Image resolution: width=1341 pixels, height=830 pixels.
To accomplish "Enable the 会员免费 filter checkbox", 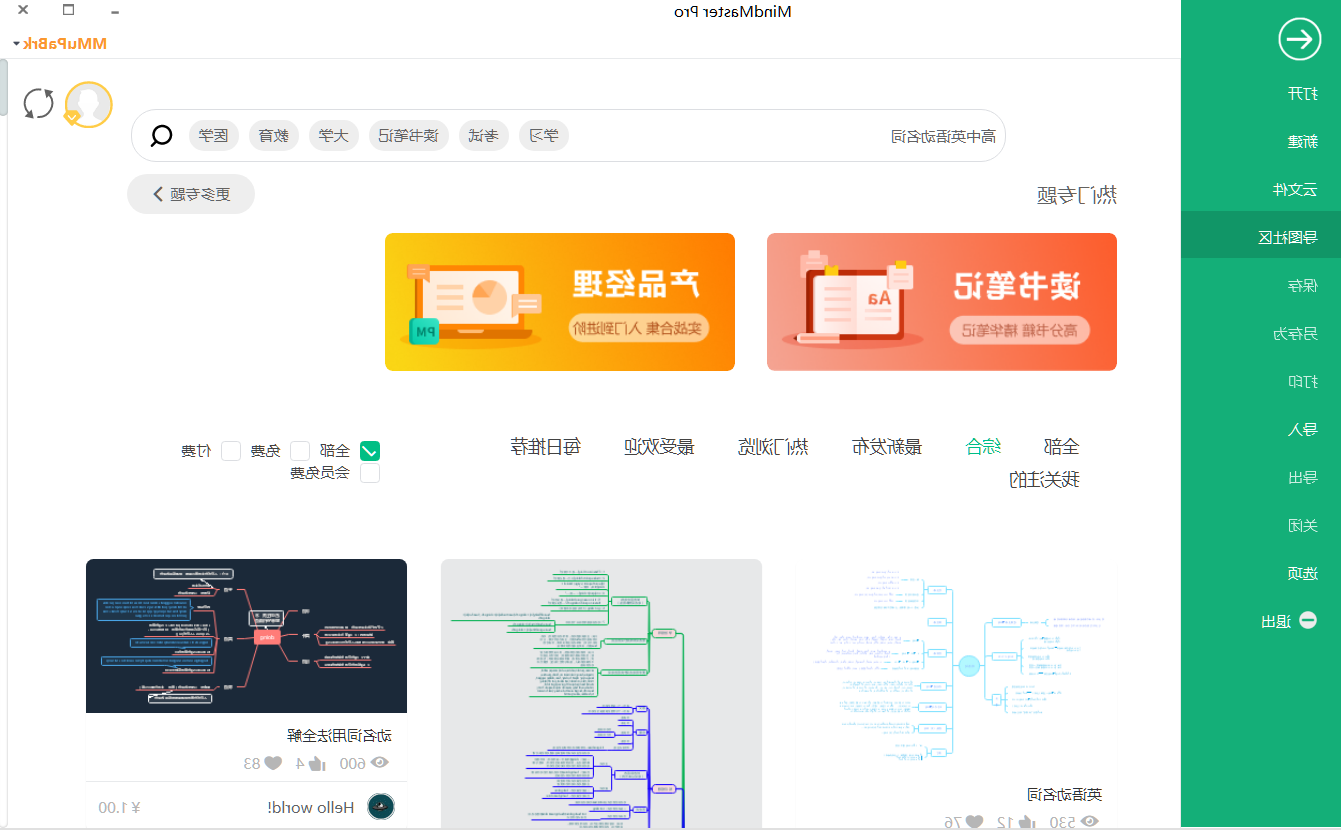I will 370,473.
